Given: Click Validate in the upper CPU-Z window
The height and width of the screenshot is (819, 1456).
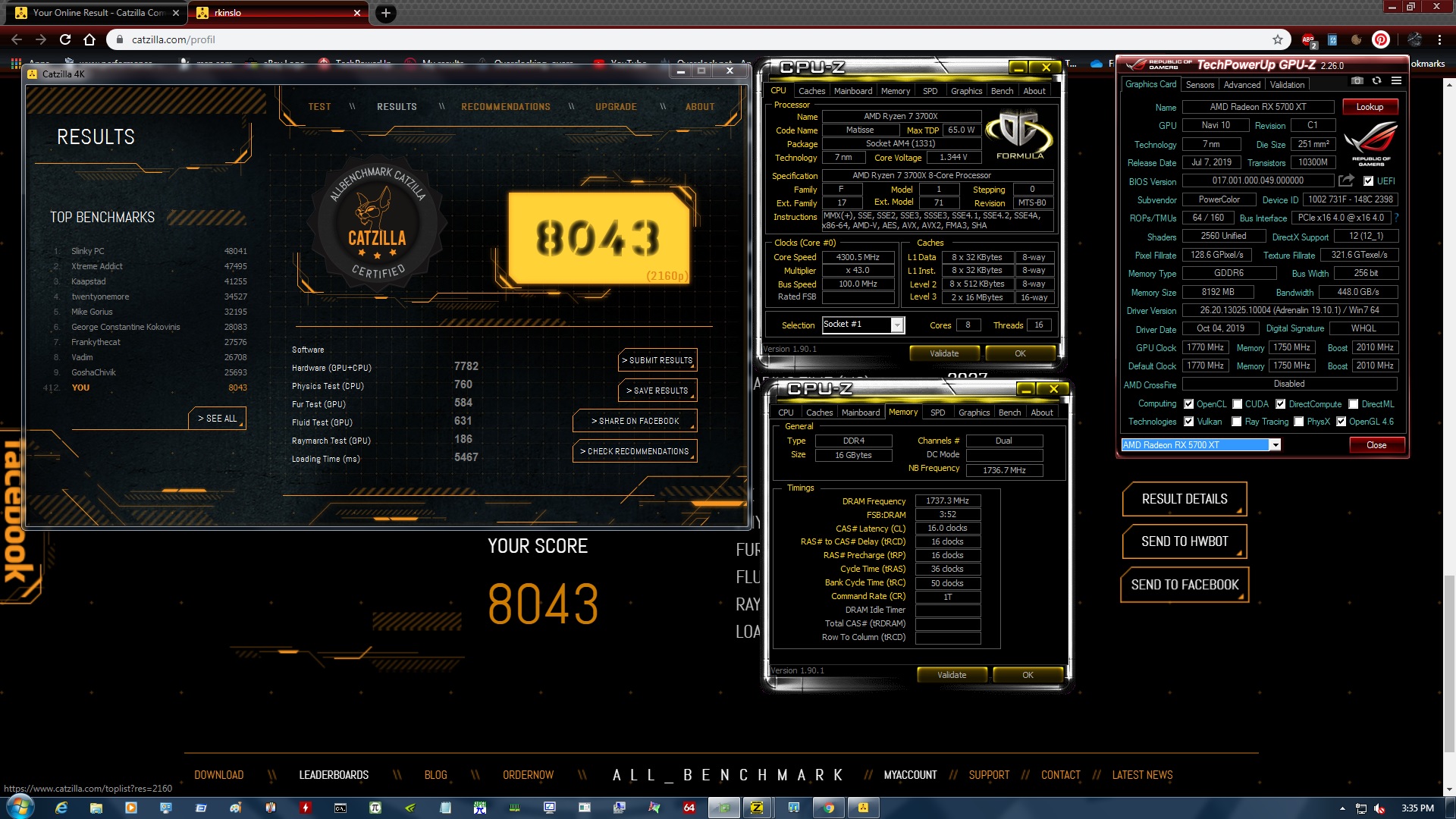Looking at the screenshot, I should 944,353.
